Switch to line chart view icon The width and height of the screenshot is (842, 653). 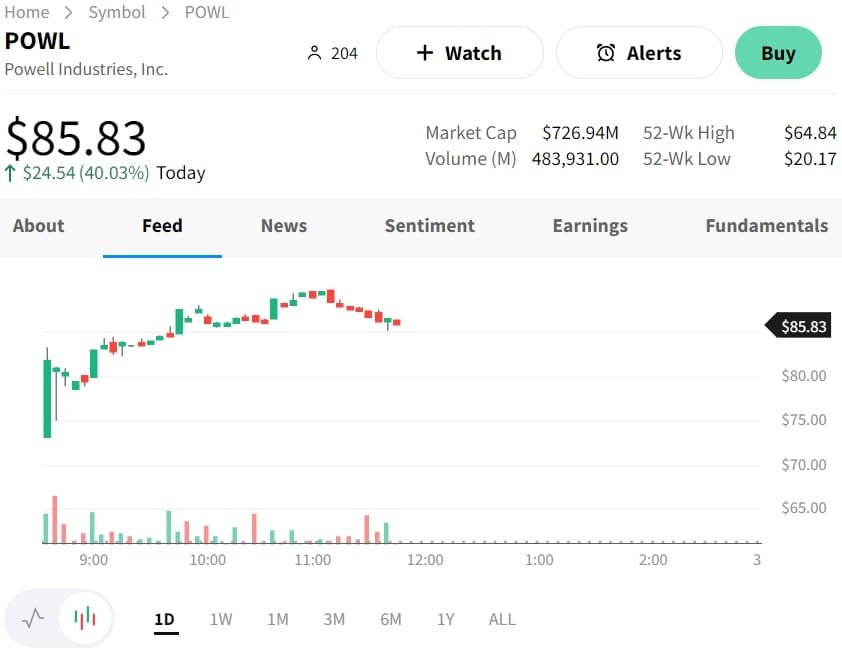pyautogui.click(x=33, y=618)
